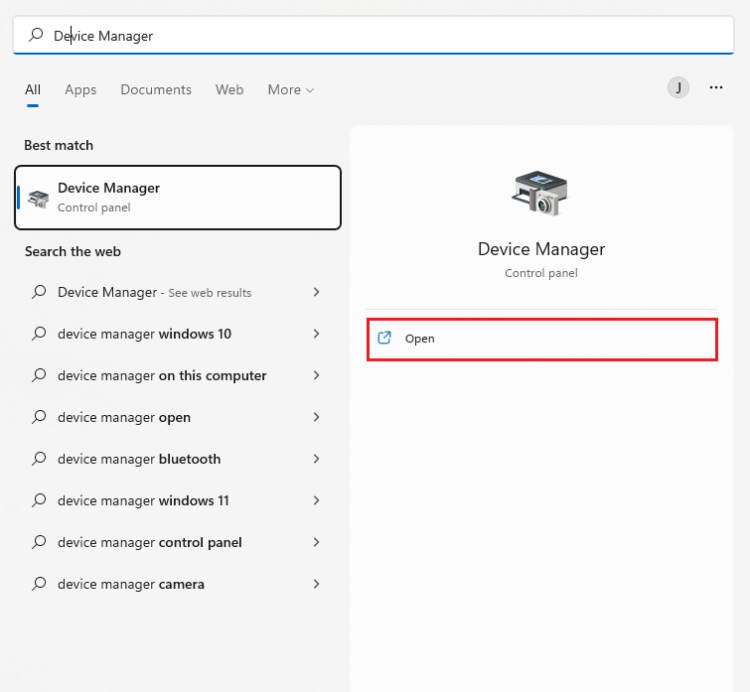This screenshot has width=750, height=692.
Task: Click the Device Manager icon in Best match
Action: (x=39, y=198)
